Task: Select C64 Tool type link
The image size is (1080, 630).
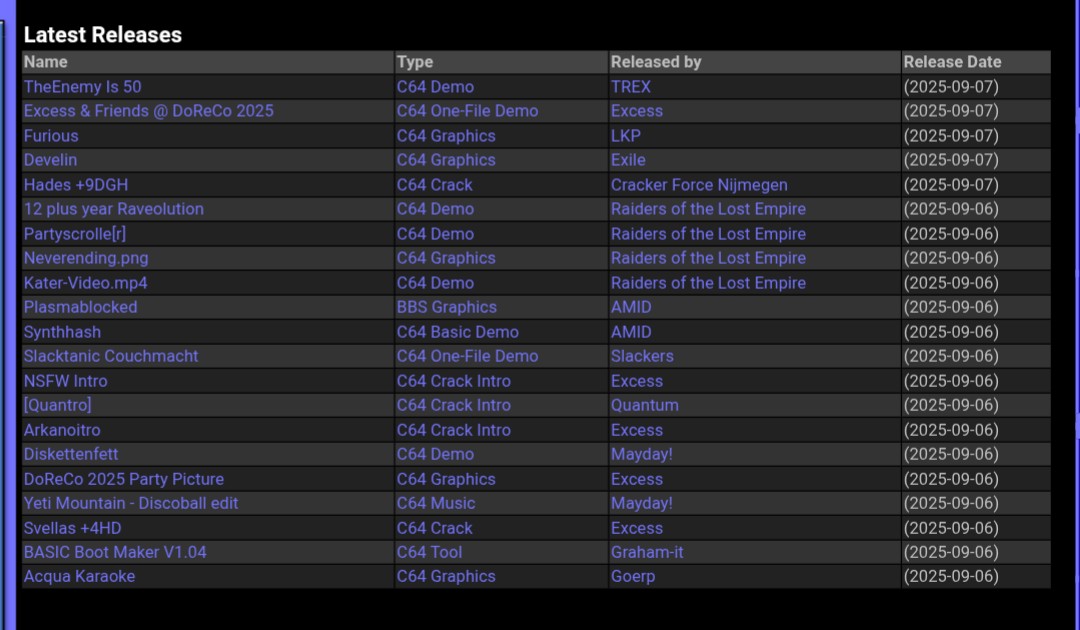Action: click(x=429, y=552)
